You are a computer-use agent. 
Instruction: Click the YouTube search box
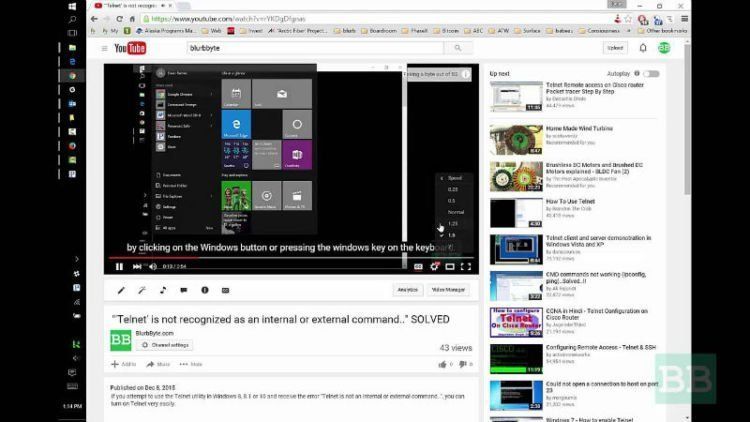click(x=315, y=48)
